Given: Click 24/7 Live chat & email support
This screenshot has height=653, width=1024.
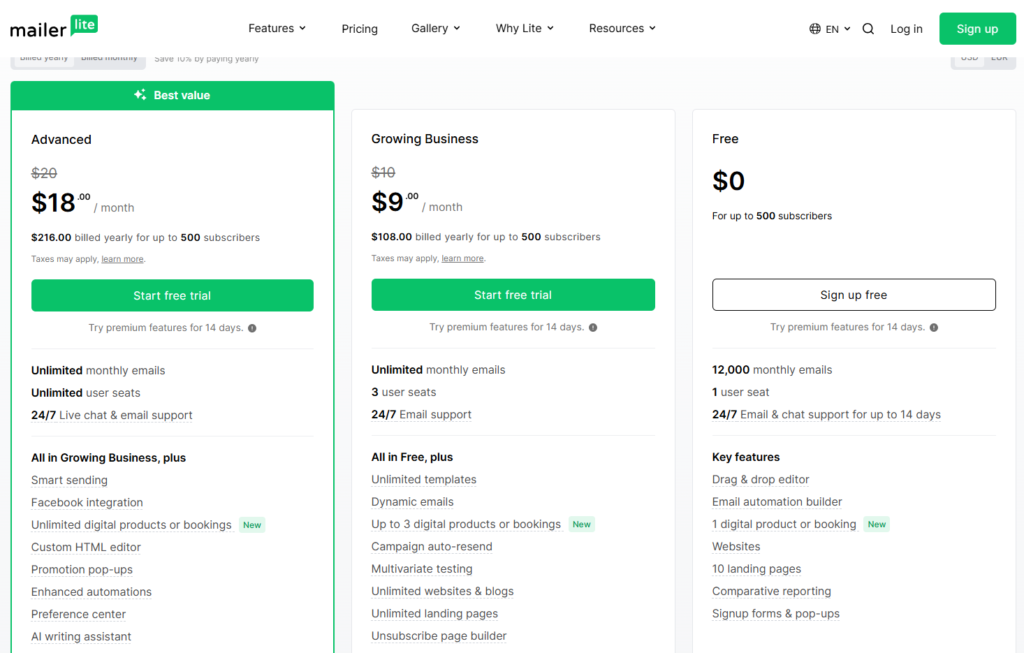Looking at the screenshot, I should [112, 415].
